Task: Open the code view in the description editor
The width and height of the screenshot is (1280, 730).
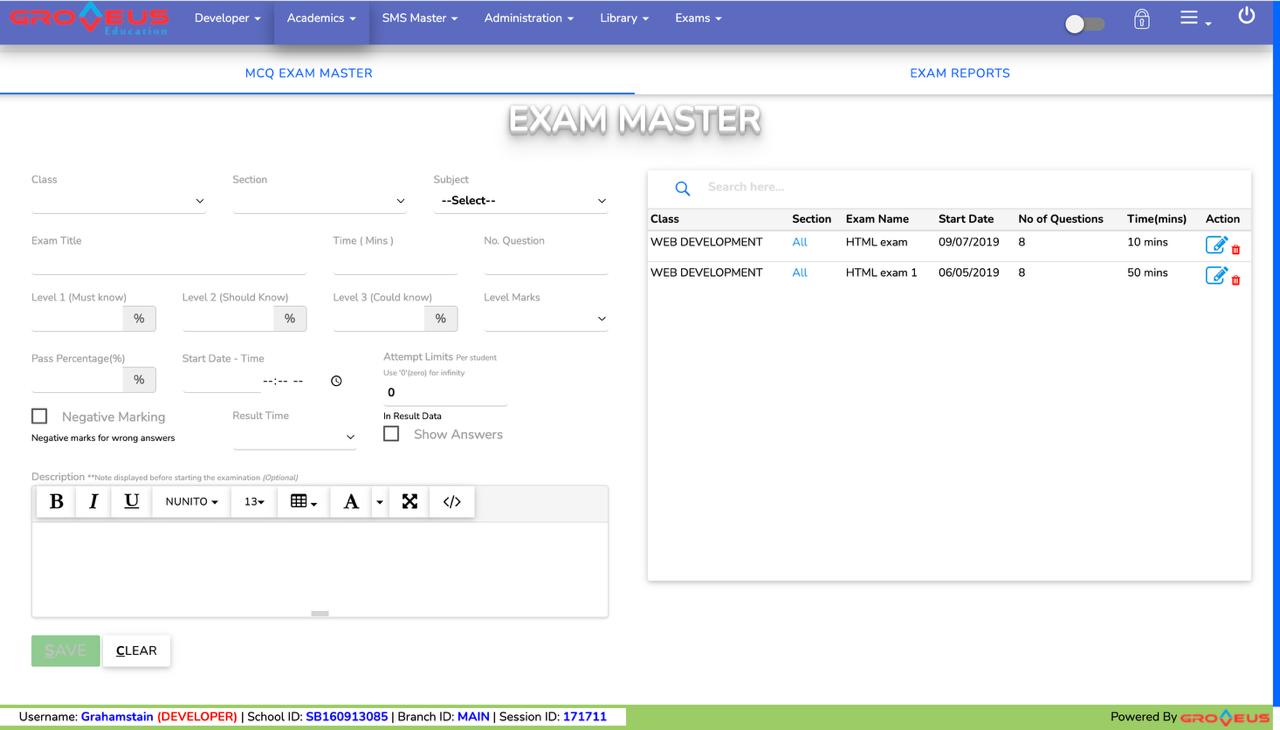Action: coord(452,501)
